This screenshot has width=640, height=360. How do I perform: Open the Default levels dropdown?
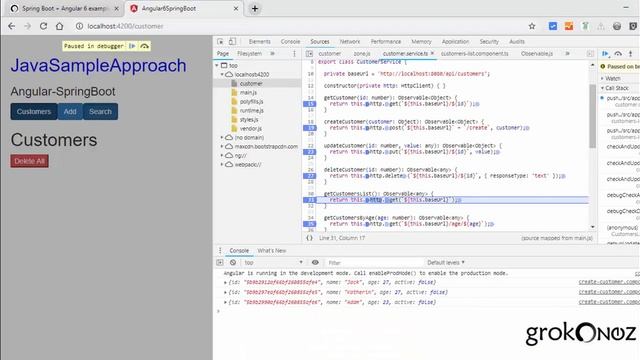[x=446, y=262]
